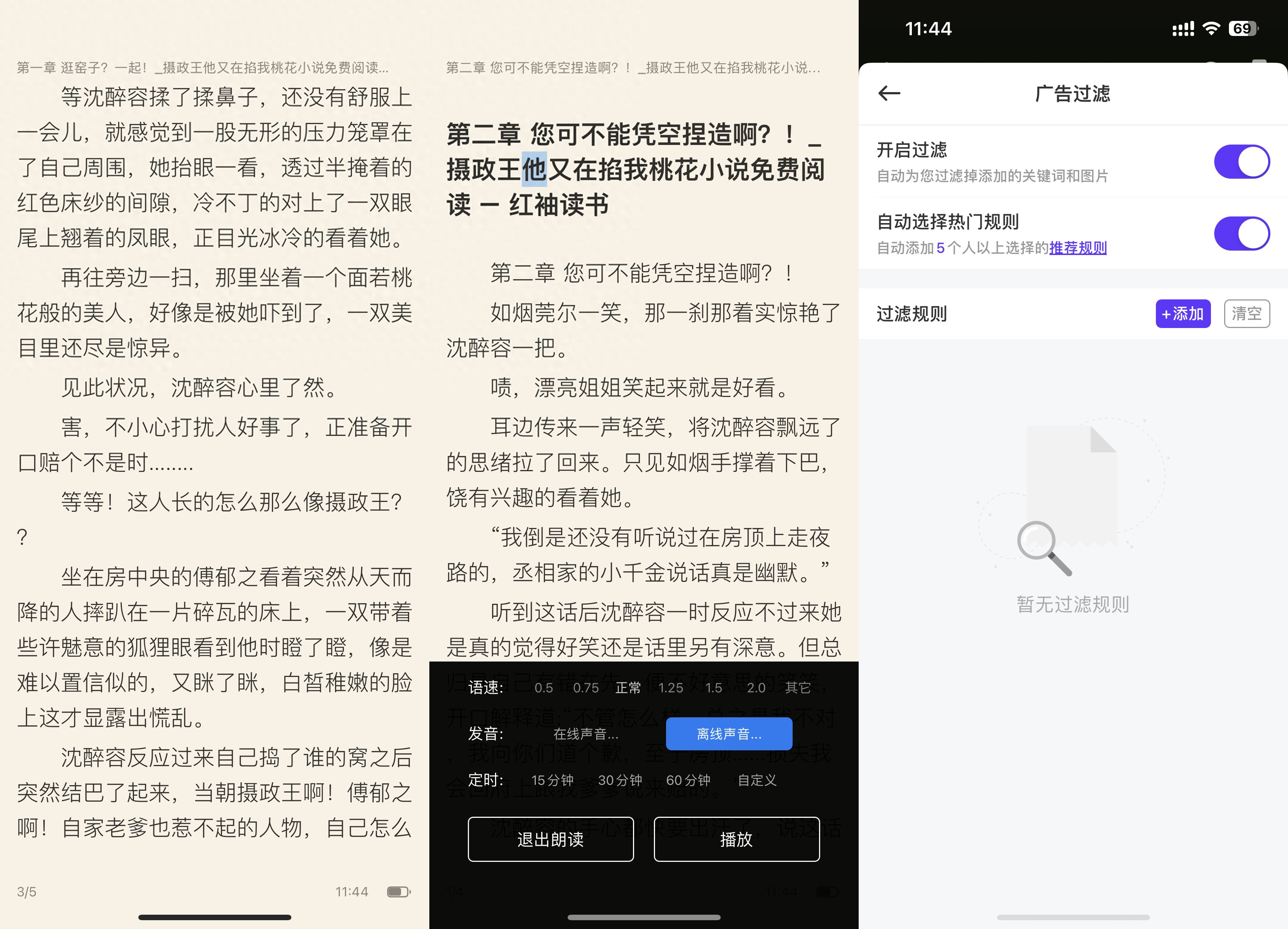
Task: Tap the highlighted 他 character in chapter title
Action: (x=534, y=169)
